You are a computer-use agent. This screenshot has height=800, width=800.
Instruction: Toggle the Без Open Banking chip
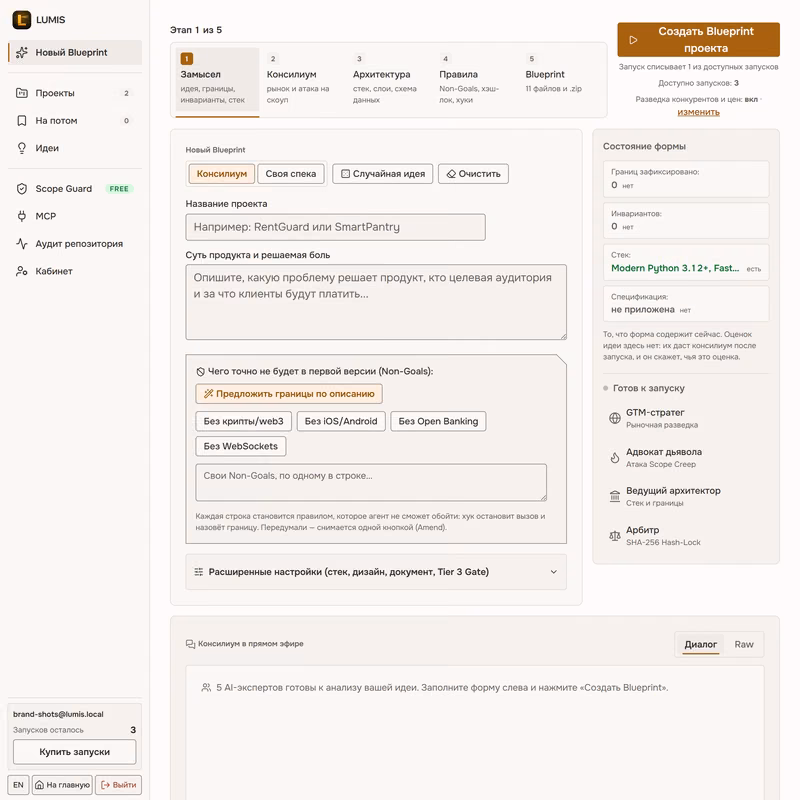click(438, 421)
